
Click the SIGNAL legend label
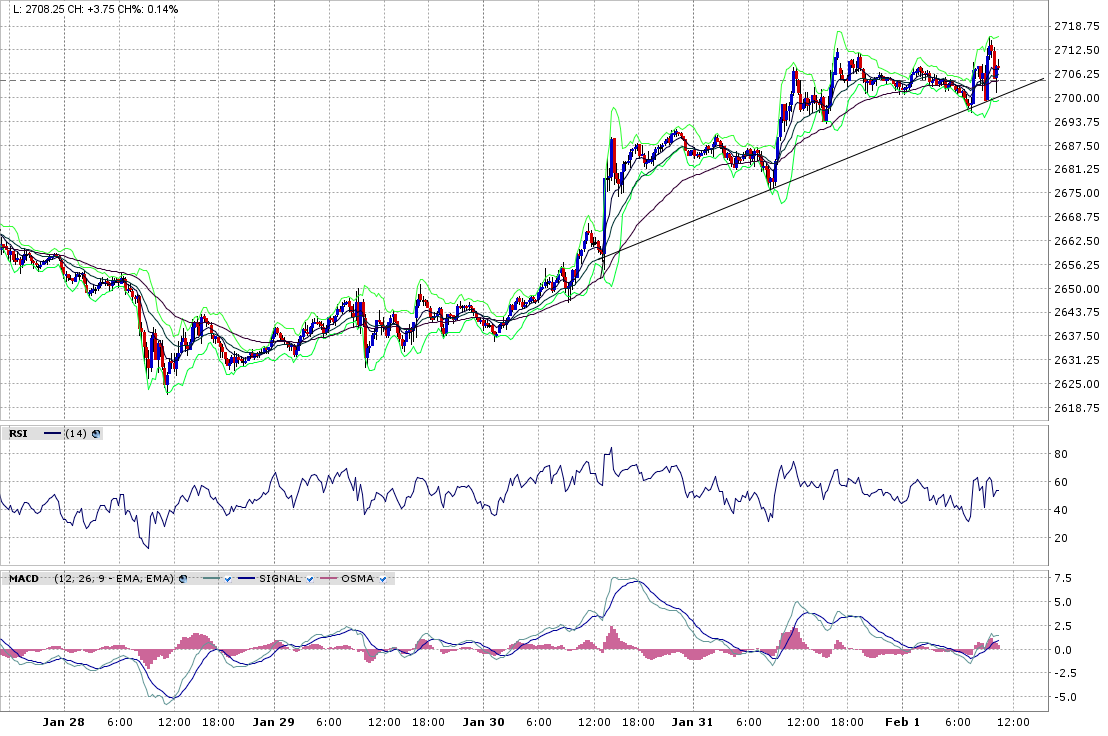point(280,579)
